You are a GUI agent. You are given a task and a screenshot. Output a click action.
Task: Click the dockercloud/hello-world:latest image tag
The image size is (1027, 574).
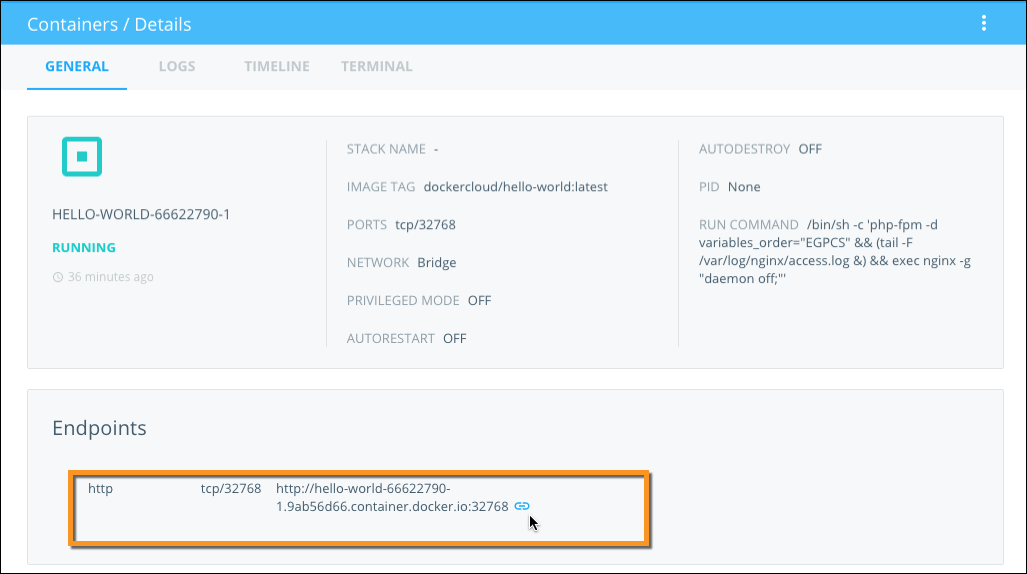tap(515, 187)
